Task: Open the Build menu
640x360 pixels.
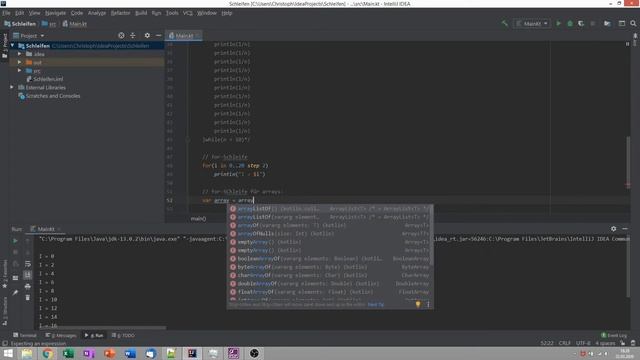Action: tap(141, 13)
